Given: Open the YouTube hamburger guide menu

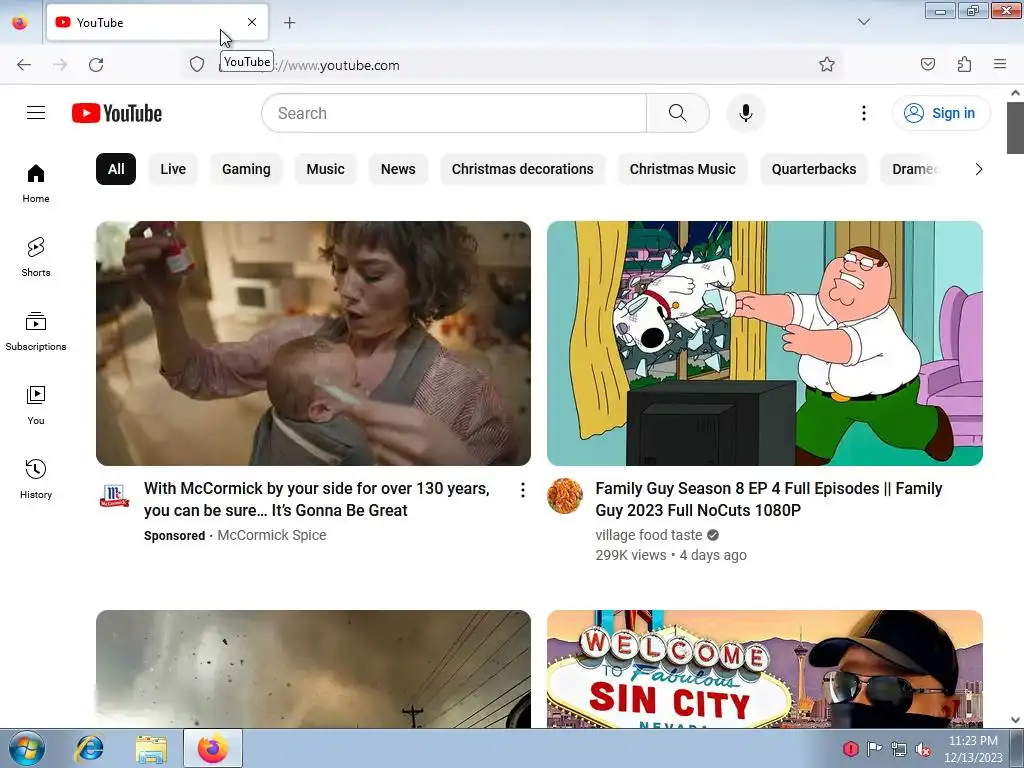Looking at the screenshot, I should coord(36,113).
